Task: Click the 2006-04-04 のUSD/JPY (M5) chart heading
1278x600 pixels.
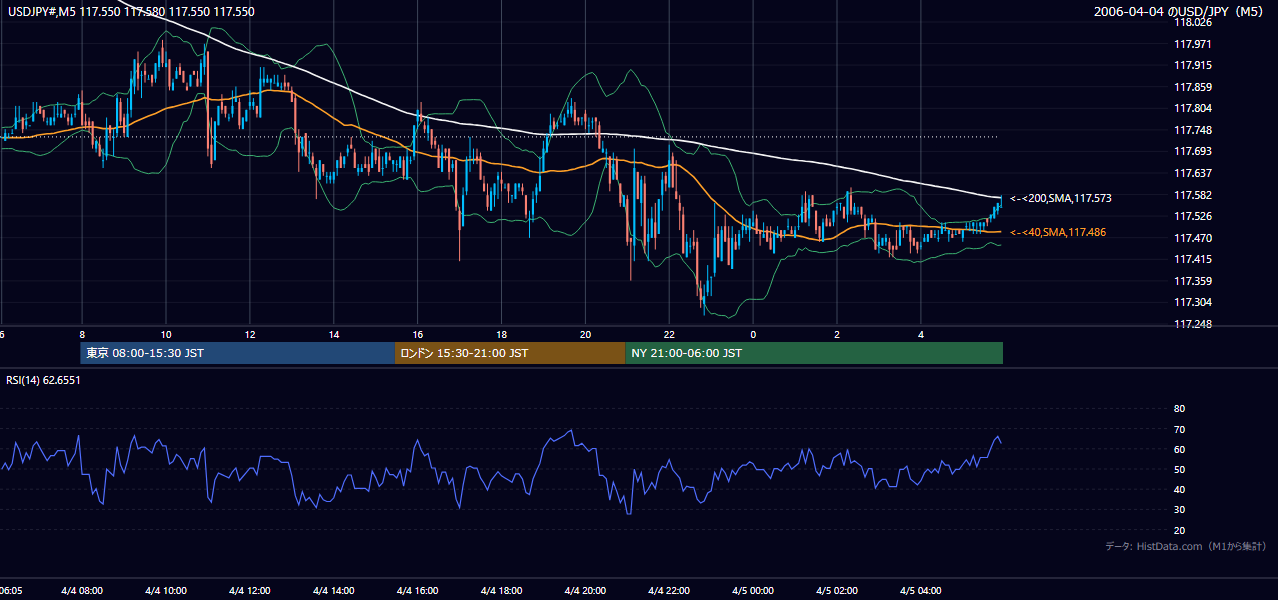Action: click(1180, 12)
